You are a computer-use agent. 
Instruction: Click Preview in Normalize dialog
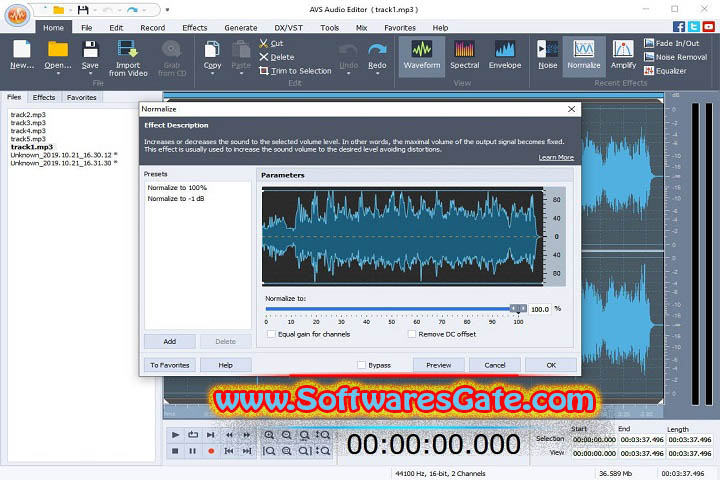439,365
